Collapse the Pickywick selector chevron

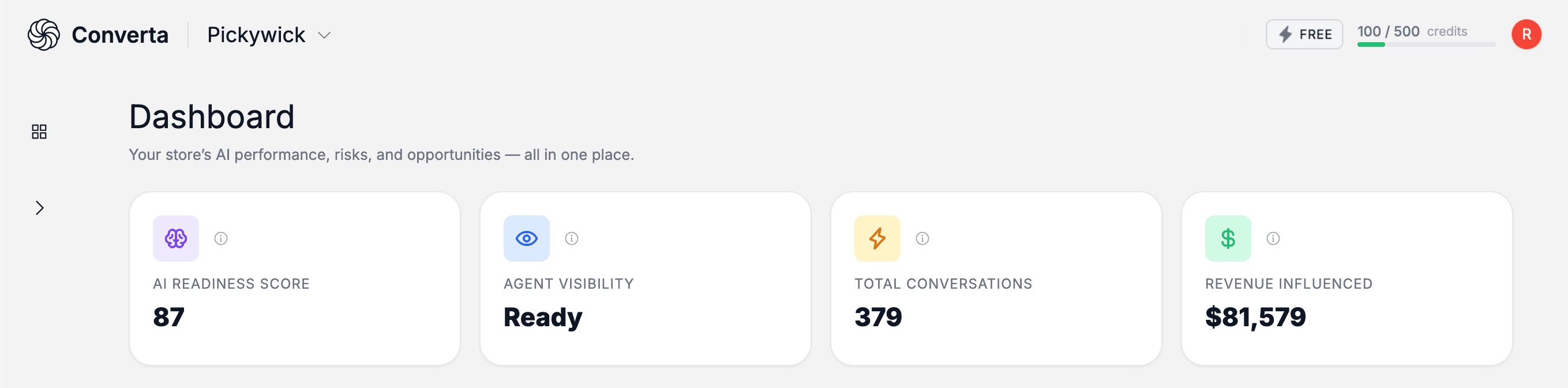[x=323, y=35]
